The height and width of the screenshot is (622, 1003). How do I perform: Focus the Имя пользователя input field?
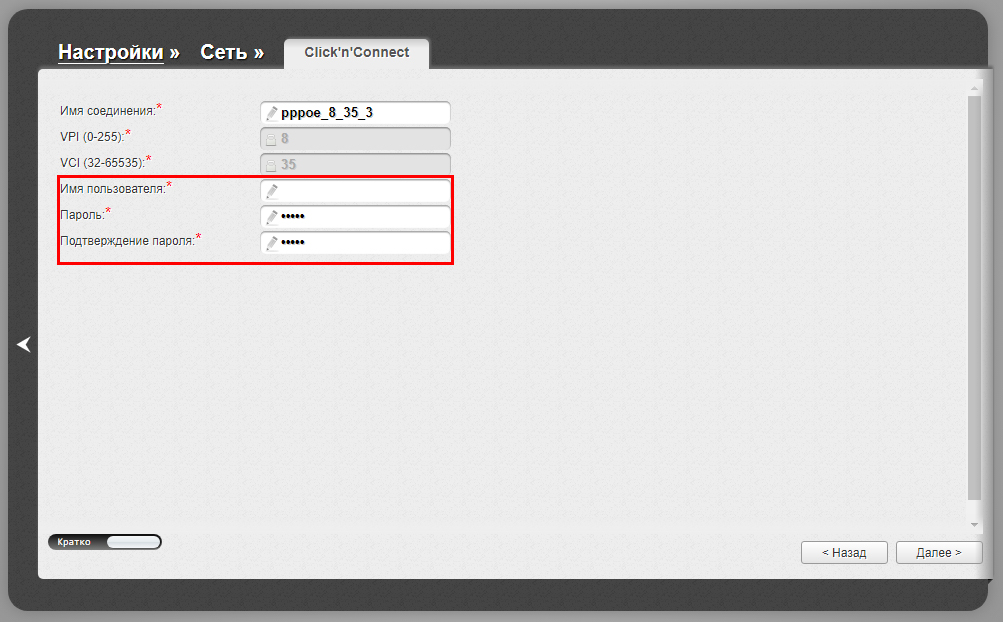point(355,191)
